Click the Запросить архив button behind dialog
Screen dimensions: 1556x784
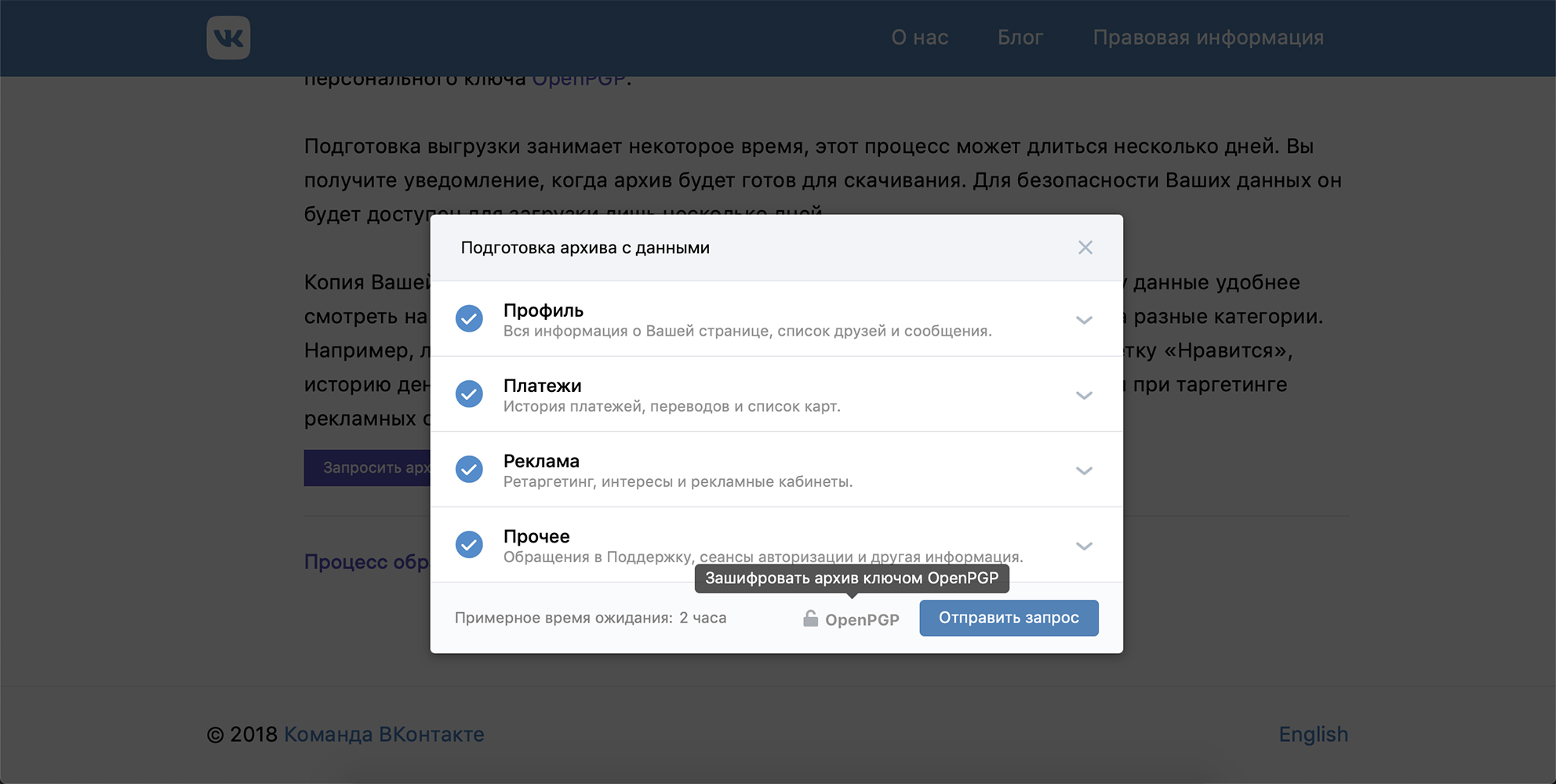point(367,468)
